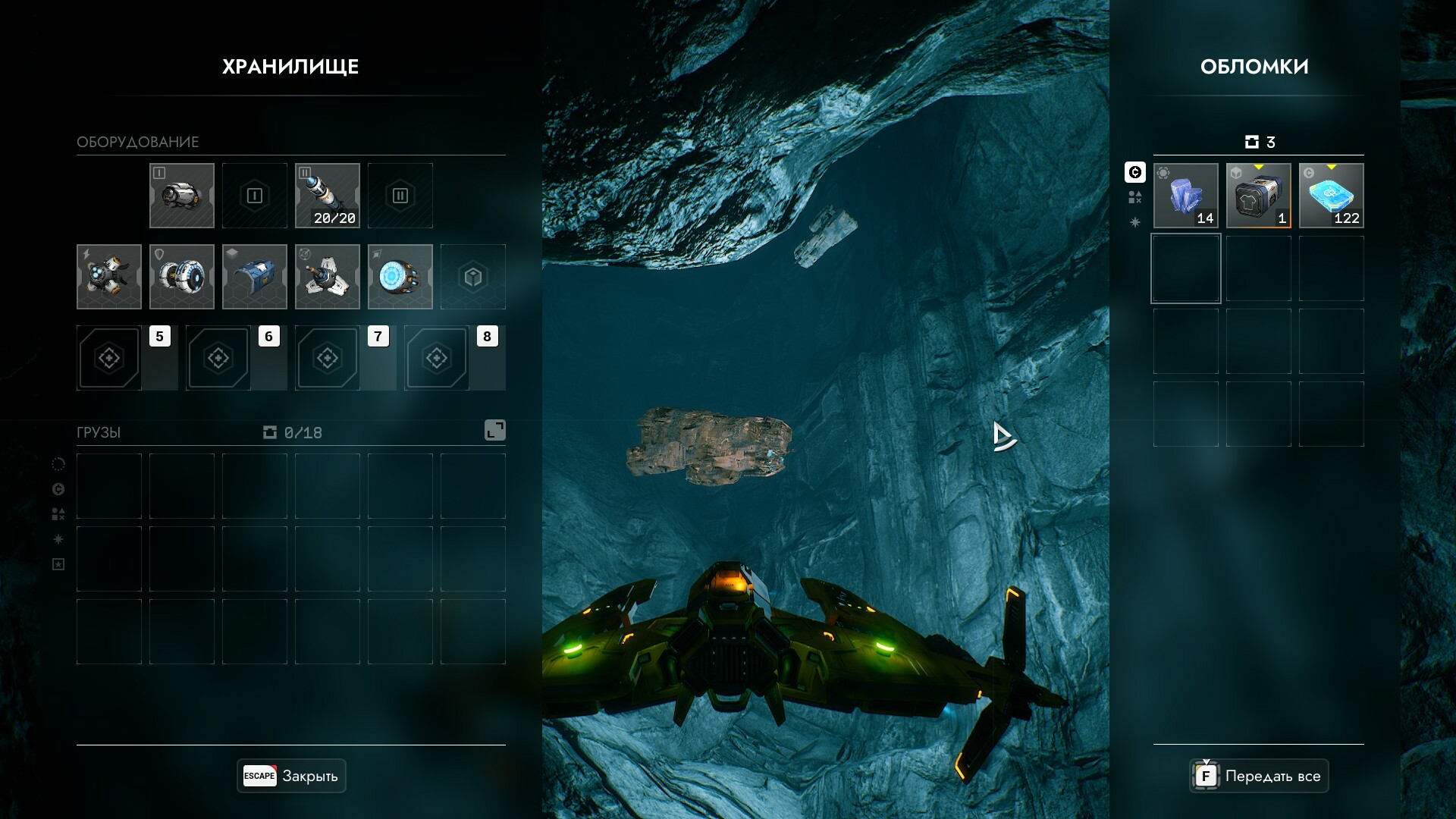Pick the cosmetic container with shirt icon
The image size is (1456, 819).
(x=1259, y=196)
